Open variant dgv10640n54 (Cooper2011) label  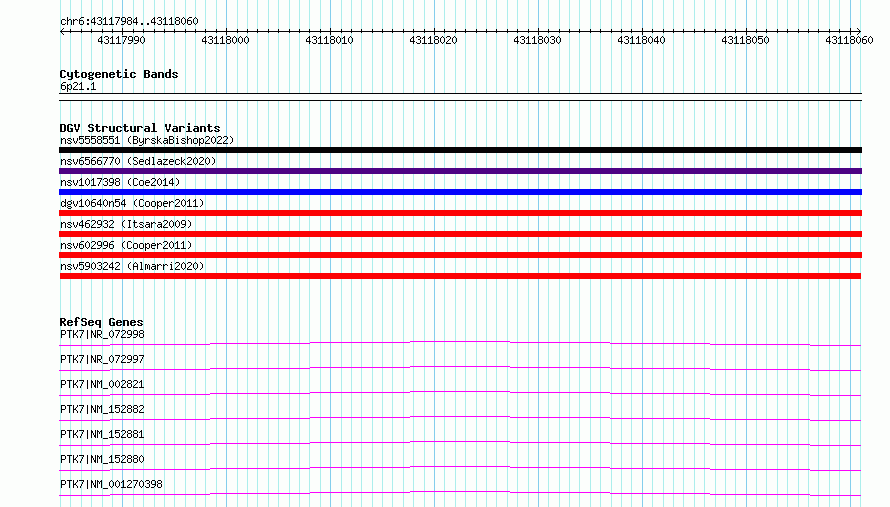(x=132, y=203)
